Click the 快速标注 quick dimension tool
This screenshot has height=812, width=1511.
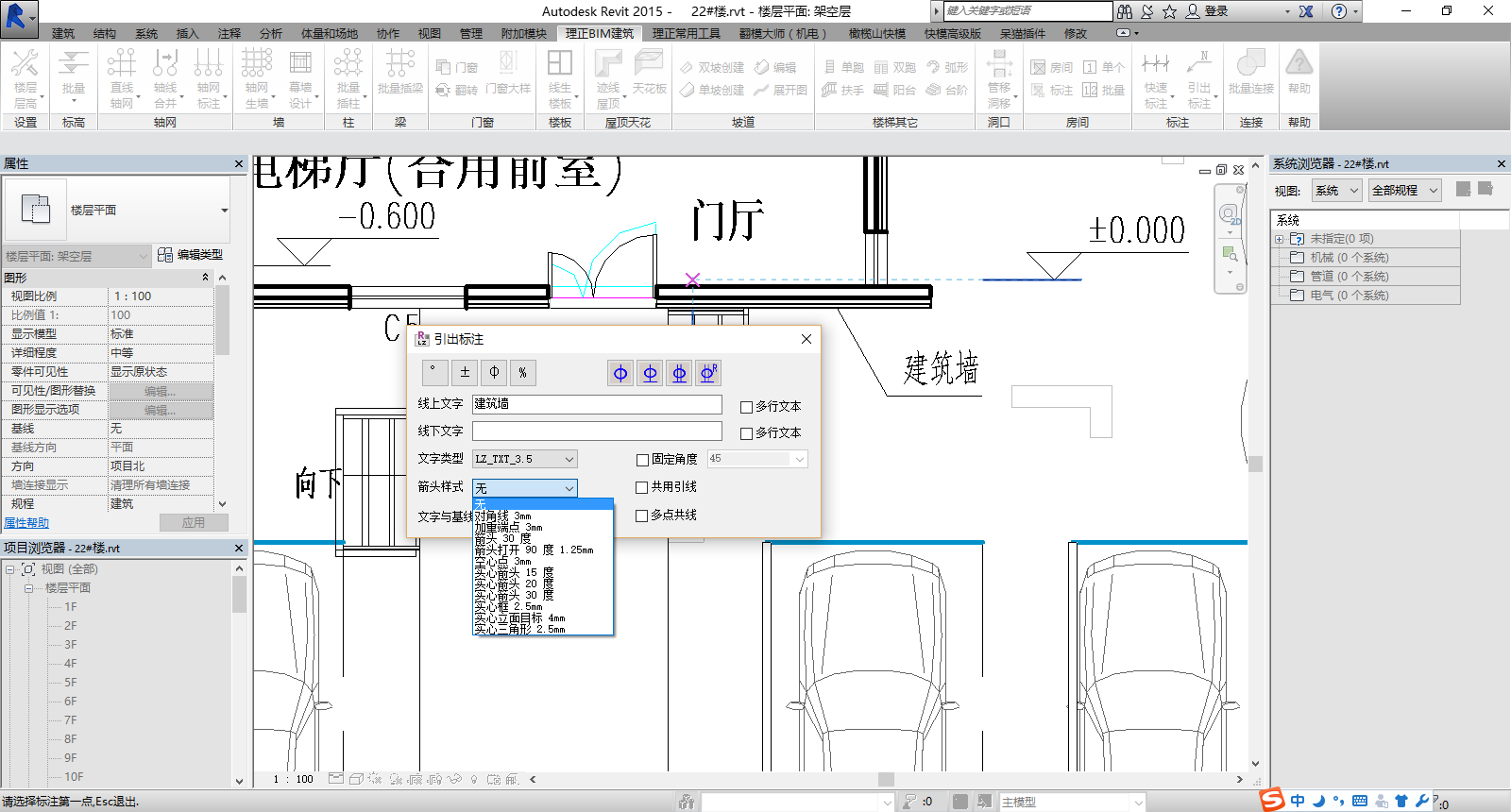pyautogui.click(x=1156, y=78)
